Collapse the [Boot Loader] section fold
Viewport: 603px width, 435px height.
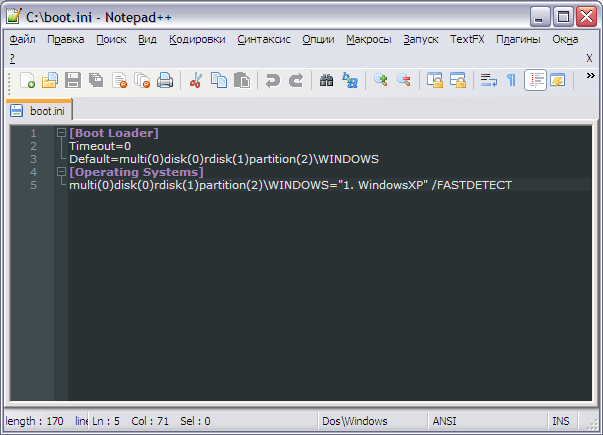pyautogui.click(x=61, y=133)
